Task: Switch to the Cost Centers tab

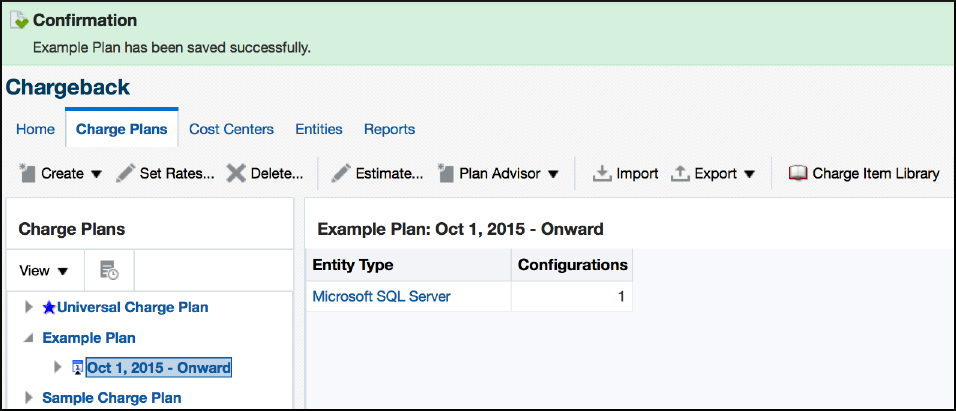Action: pyautogui.click(x=231, y=129)
